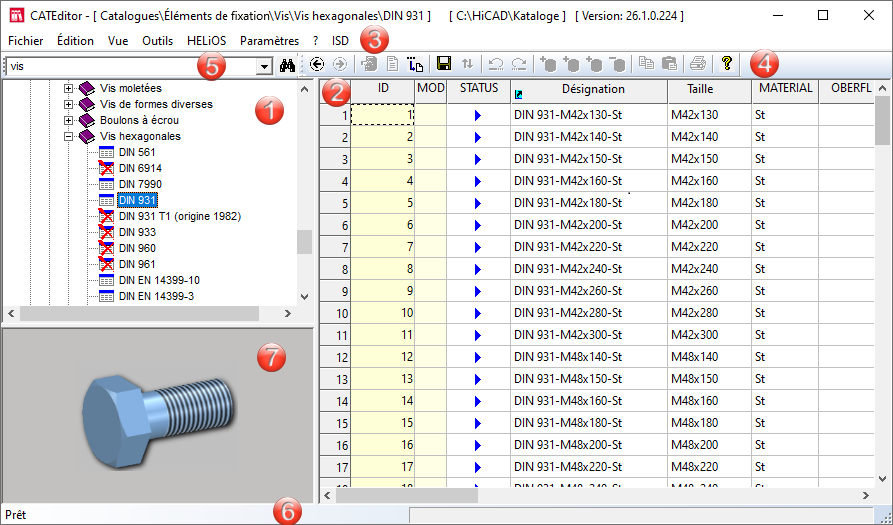
Task: Click the table's horizontal scrollbar thumb
Action: point(408,494)
